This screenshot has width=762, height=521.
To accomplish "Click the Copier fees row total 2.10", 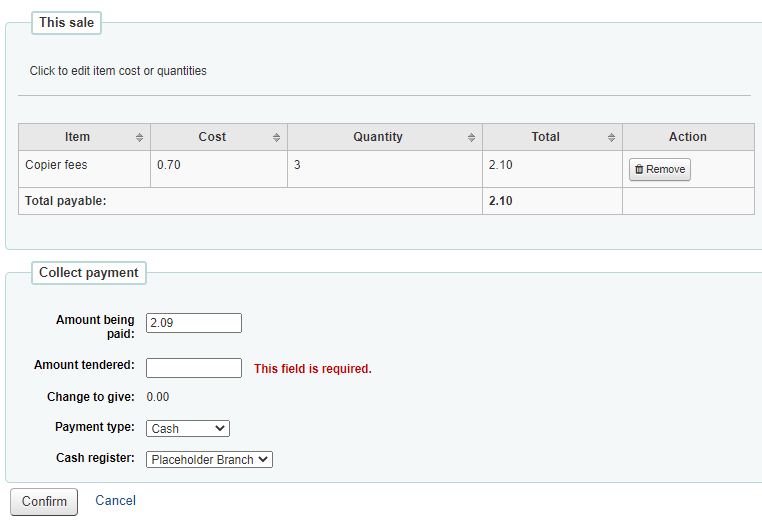I will (x=500, y=165).
